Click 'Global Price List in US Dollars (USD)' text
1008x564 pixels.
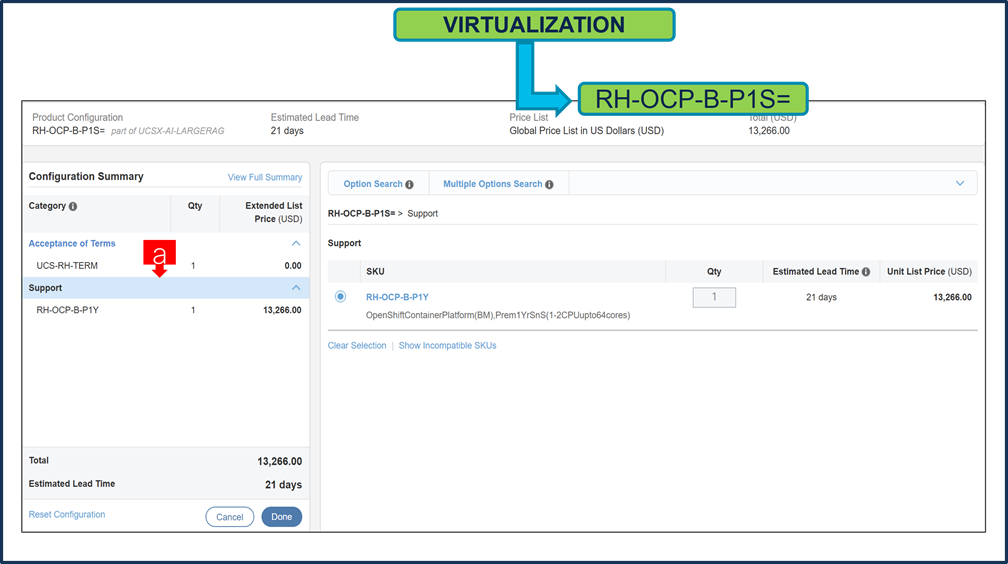586,131
